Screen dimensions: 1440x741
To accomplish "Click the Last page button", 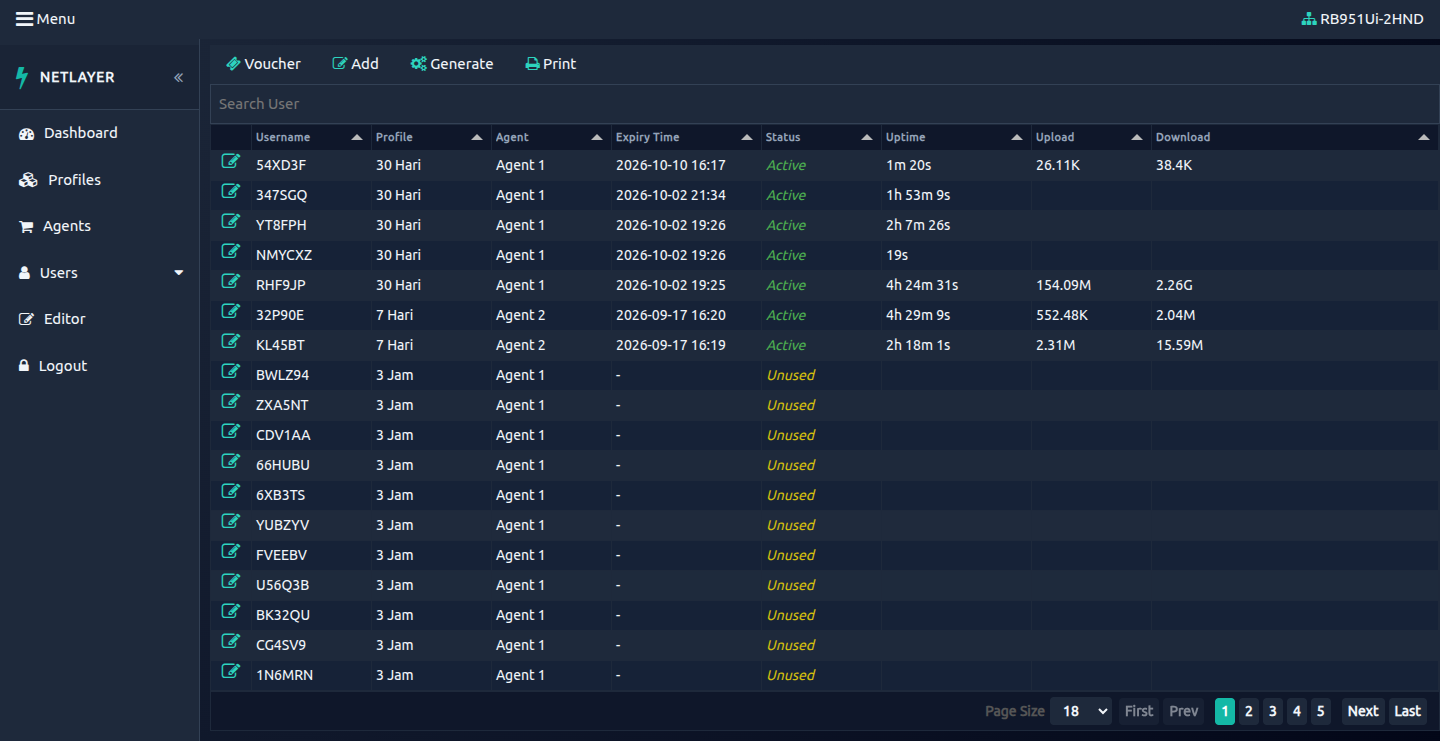I will pos(1408,711).
